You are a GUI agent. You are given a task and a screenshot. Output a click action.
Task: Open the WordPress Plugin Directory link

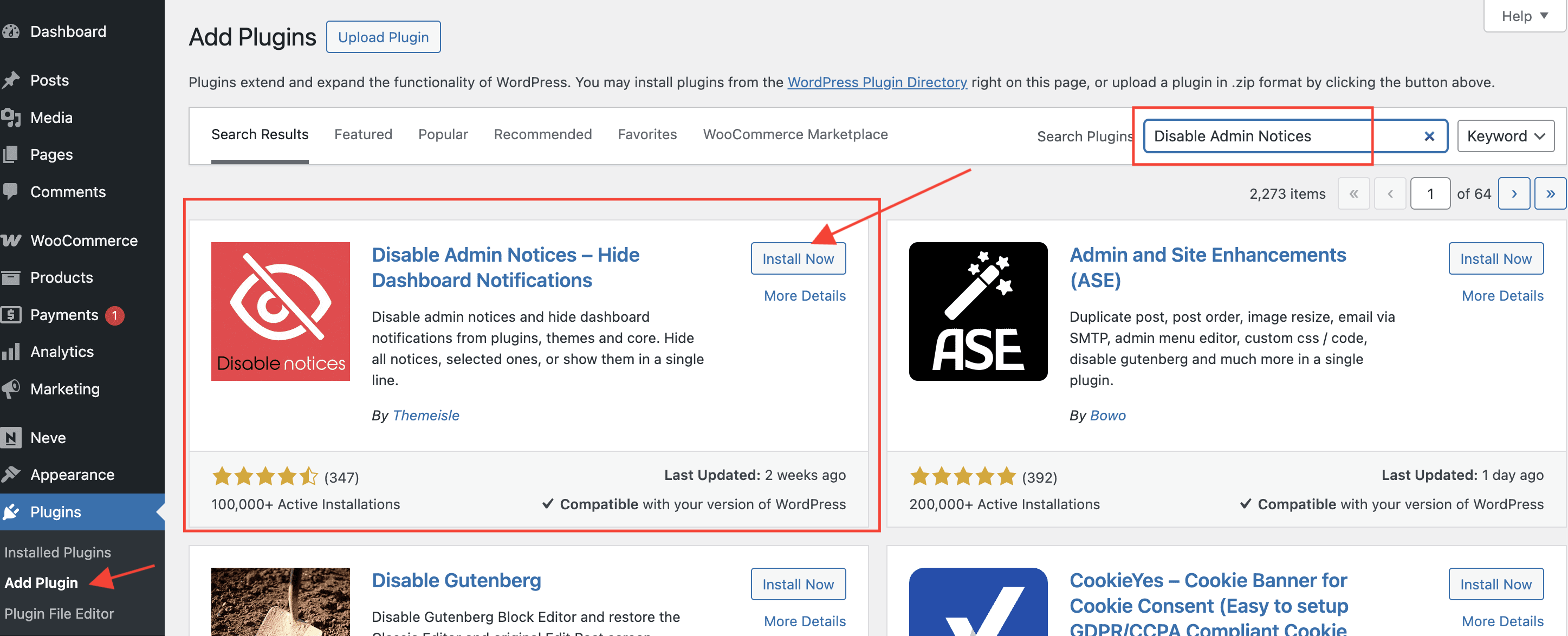point(877,82)
